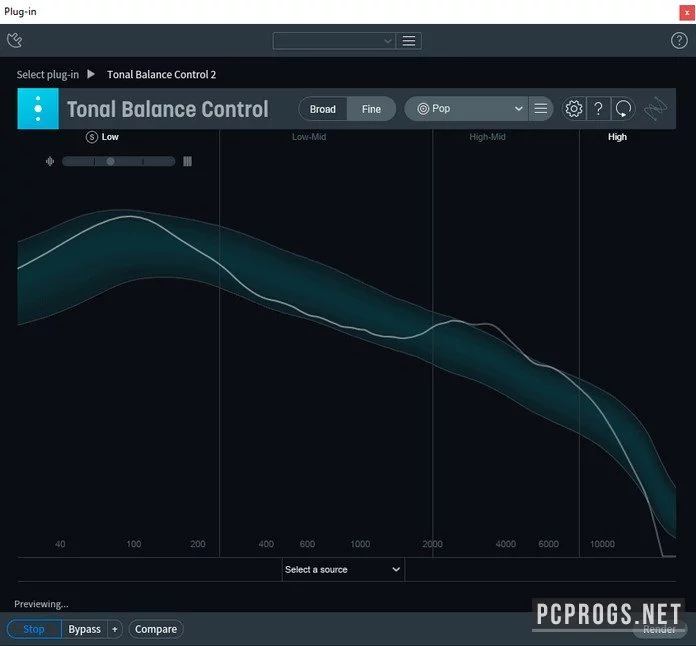Open the preset list menu icon in top bar
Screen dimensions: 696x646
click(408, 41)
